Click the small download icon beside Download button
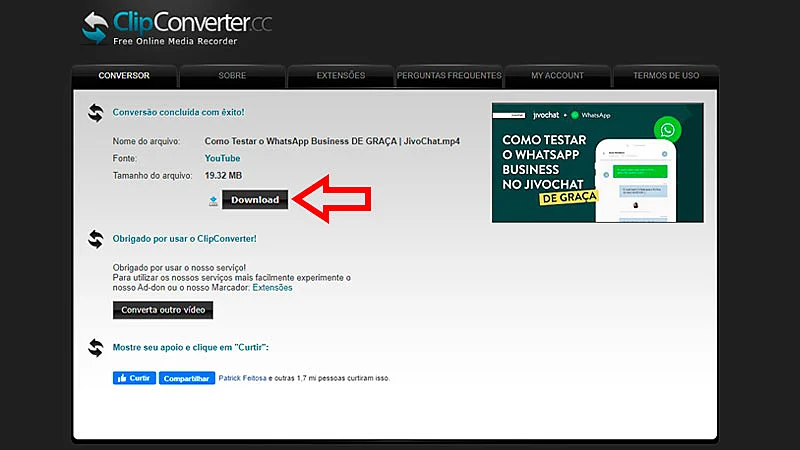The height and width of the screenshot is (450, 800). (213, 201)
